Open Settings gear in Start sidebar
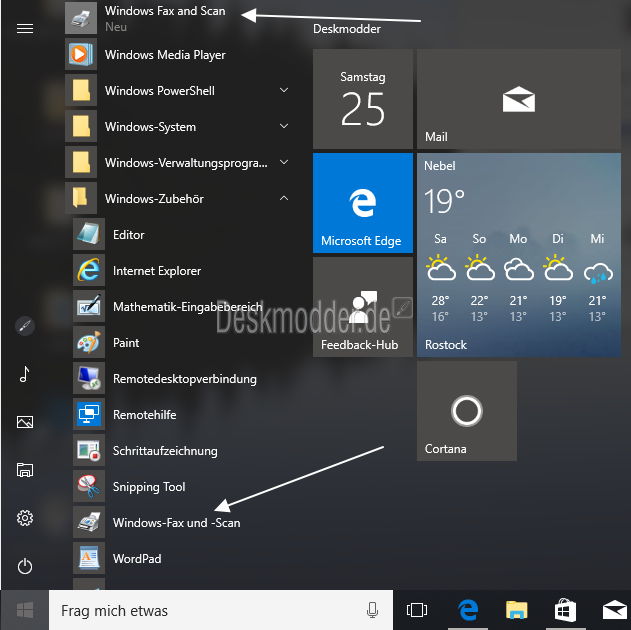This screenshot has height=630, width=631. coord(25,518)
